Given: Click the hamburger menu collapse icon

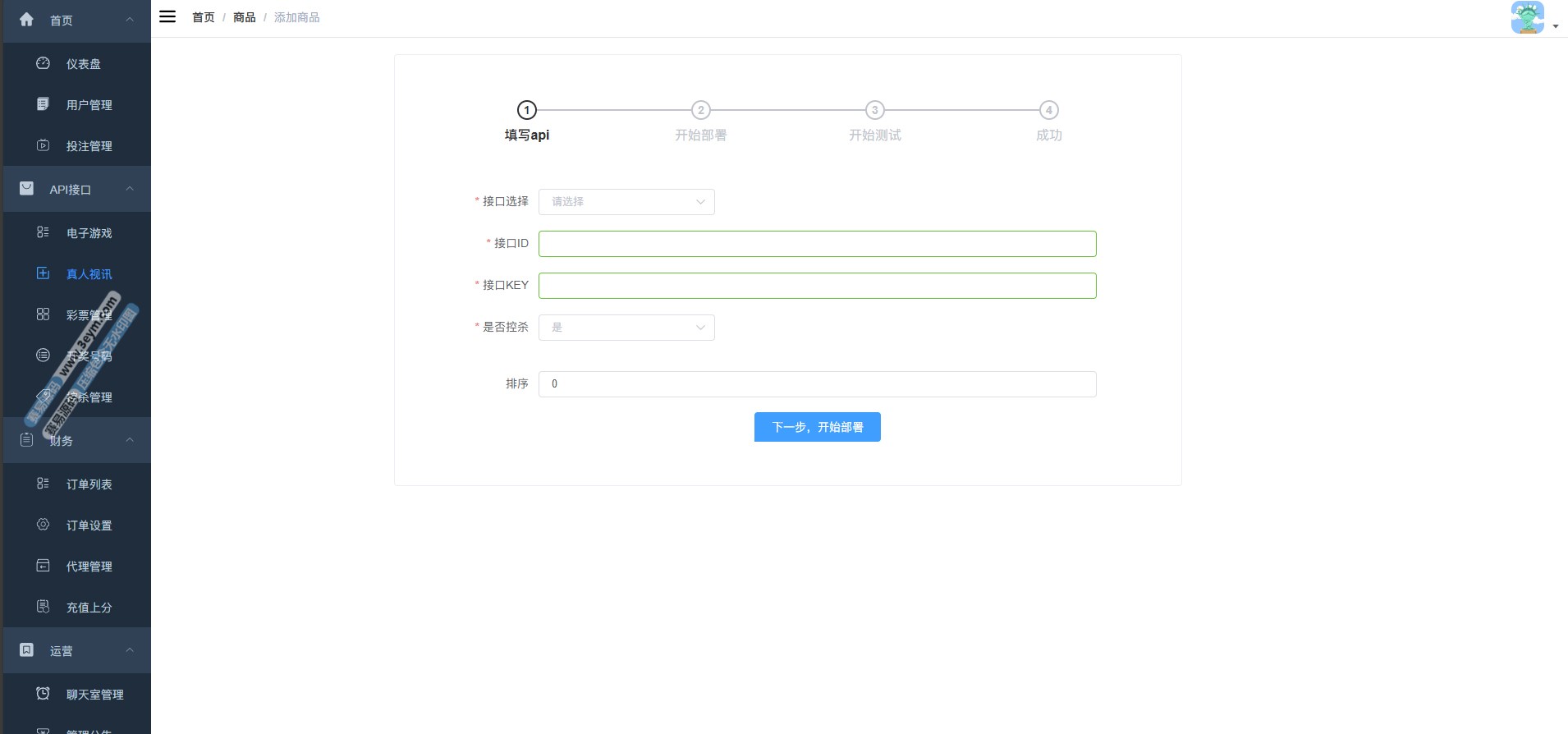Looking at the screenshot, I should pyautogui.click(x=167, y=16).
